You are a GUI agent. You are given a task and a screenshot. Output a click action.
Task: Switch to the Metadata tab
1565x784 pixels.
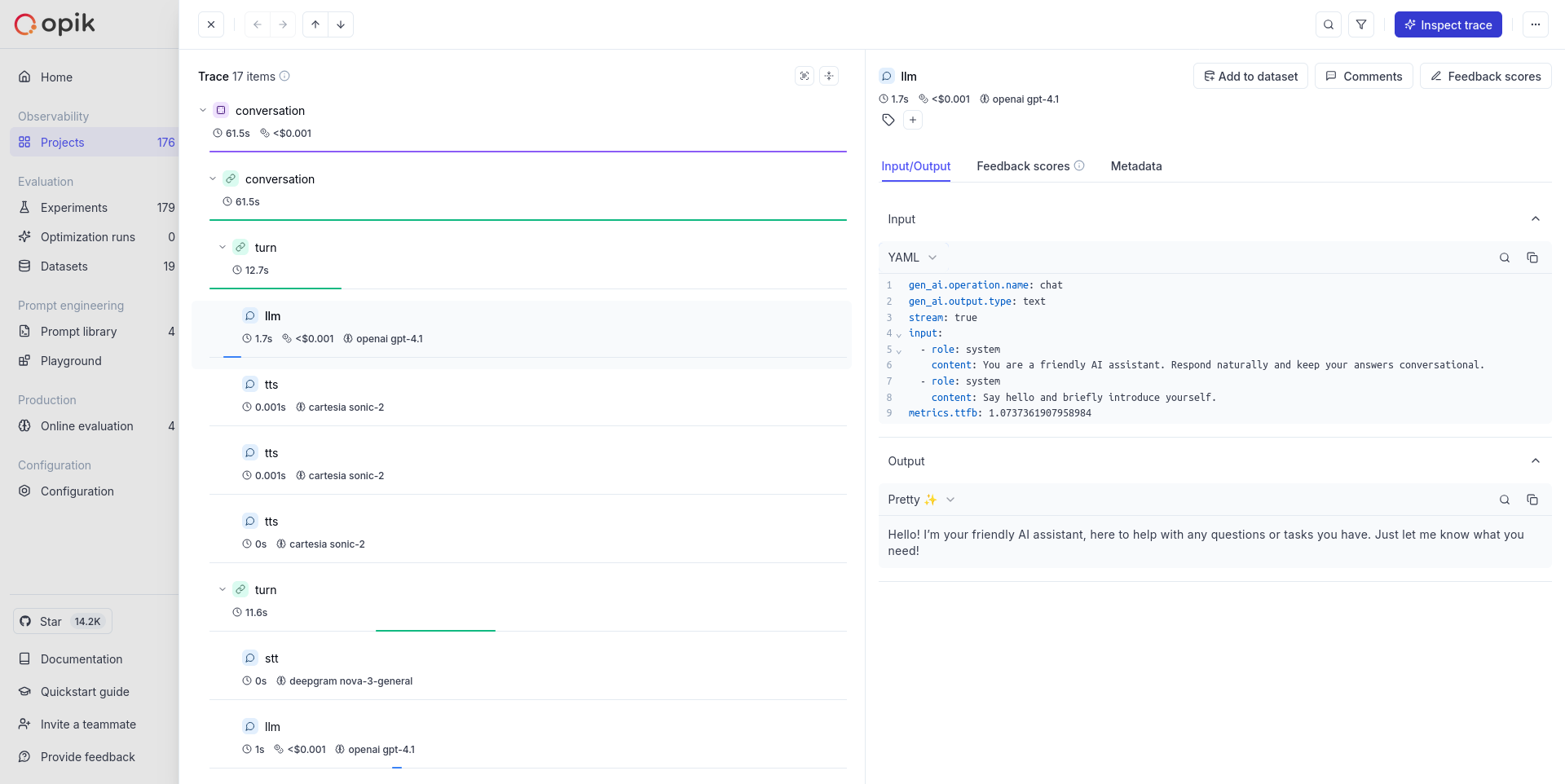point(1136,166)
